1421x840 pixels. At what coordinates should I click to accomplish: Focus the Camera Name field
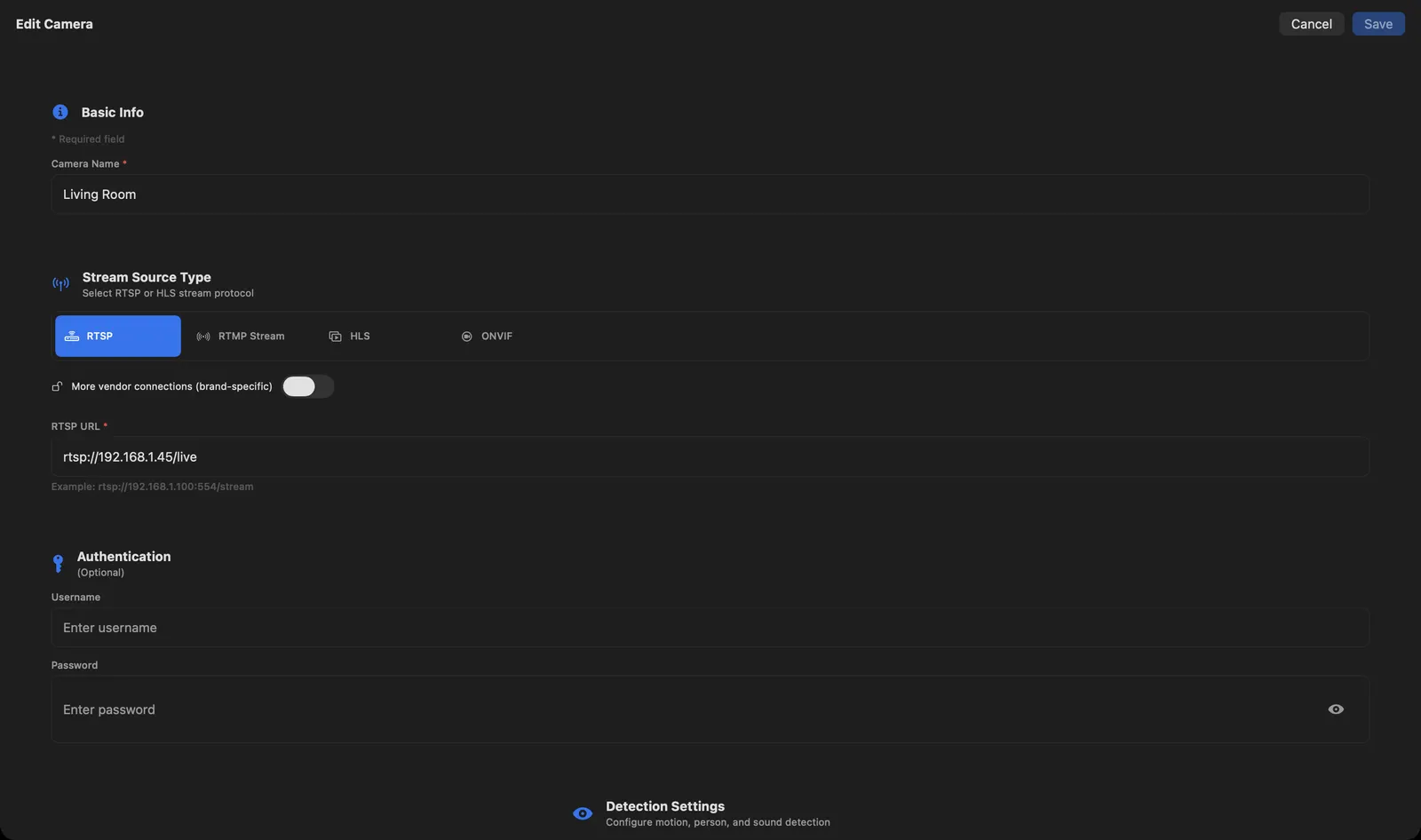tap(710, 194)
